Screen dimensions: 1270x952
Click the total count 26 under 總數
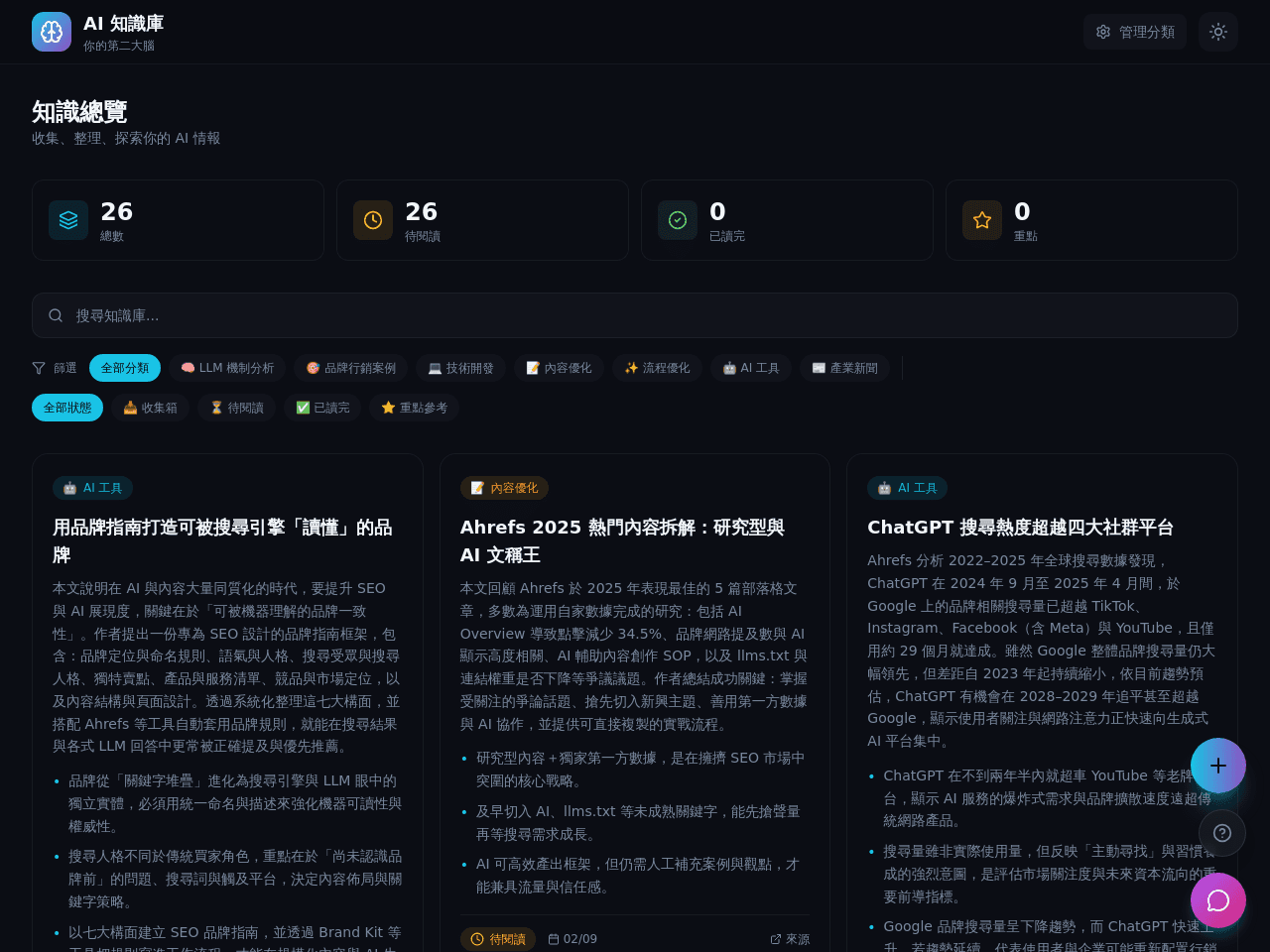pos(116,211)
